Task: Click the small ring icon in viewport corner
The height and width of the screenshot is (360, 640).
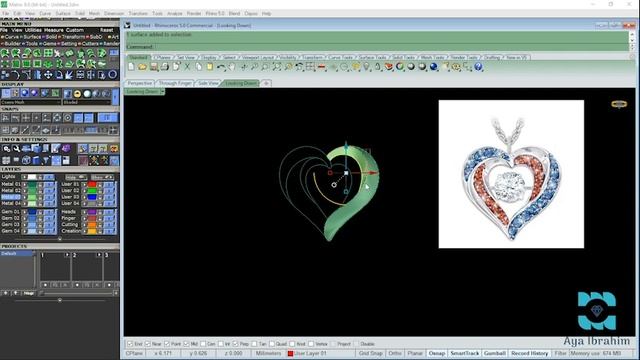Action: [x=619, y=104]
